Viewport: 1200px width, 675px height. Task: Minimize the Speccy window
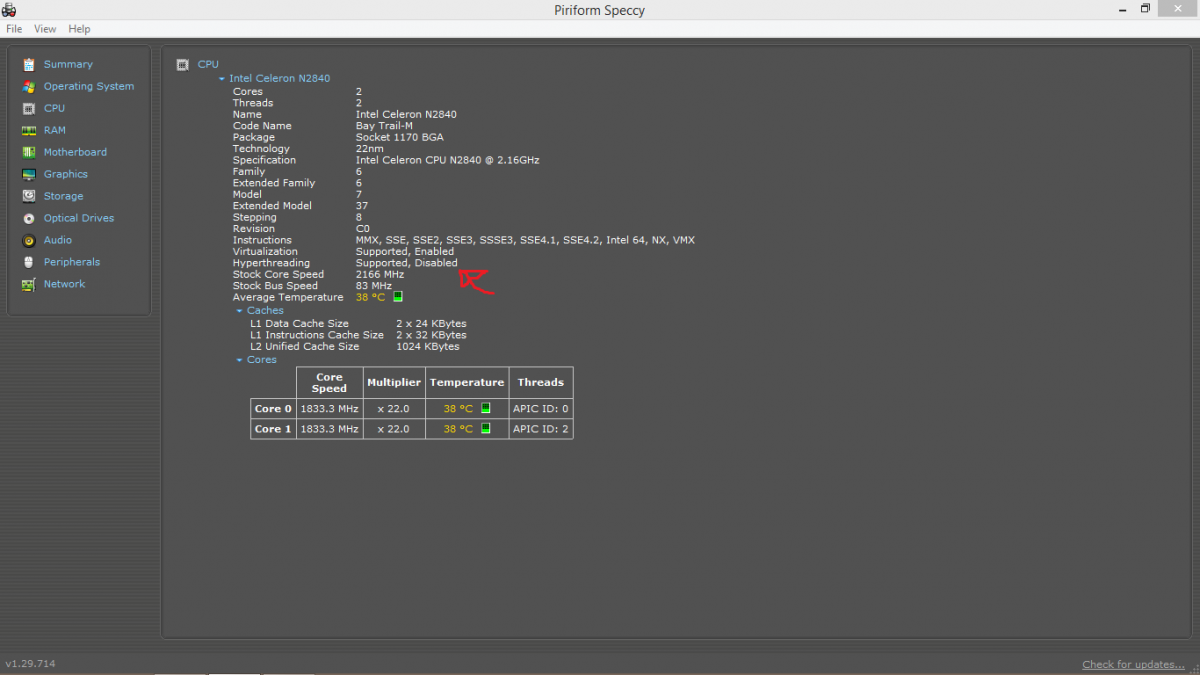[x=1121, y=9]
